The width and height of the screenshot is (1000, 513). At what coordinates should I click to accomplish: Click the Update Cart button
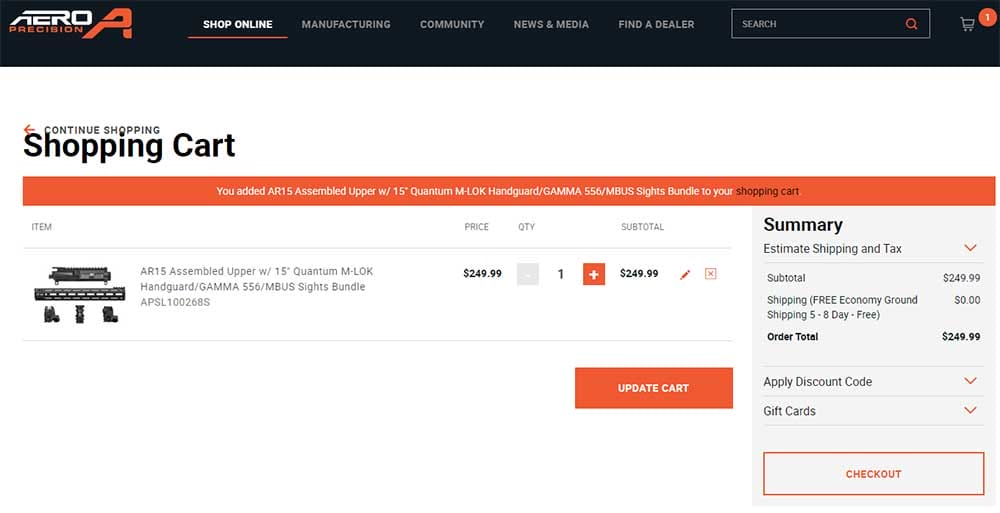654,388
